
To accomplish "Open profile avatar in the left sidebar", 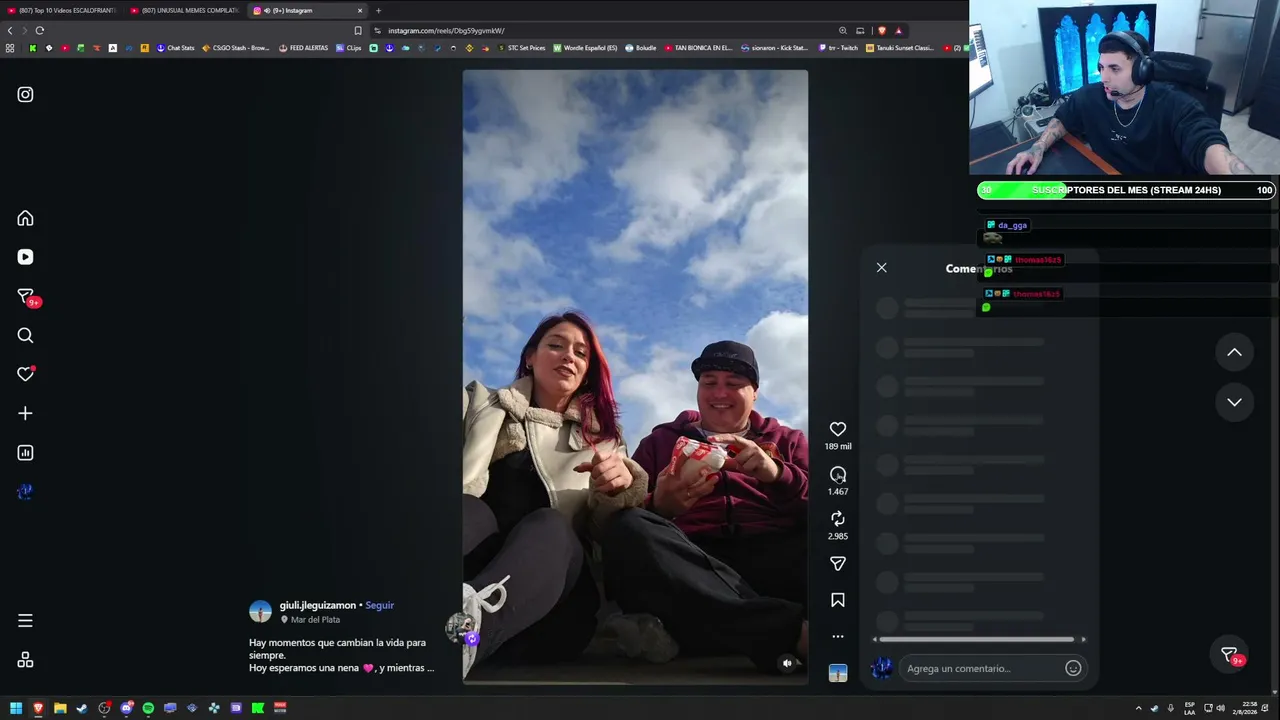I will click(x=25, y=492).
